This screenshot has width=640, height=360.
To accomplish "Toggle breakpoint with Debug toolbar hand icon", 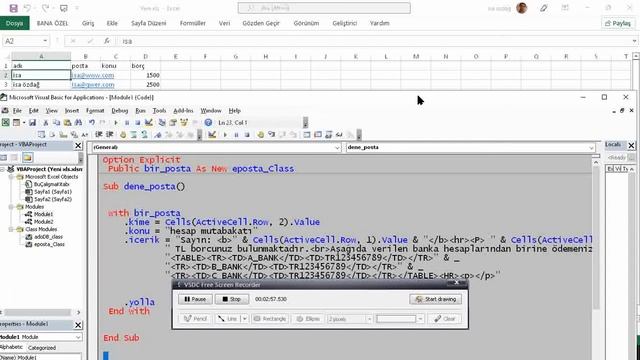I will [260, 134].
